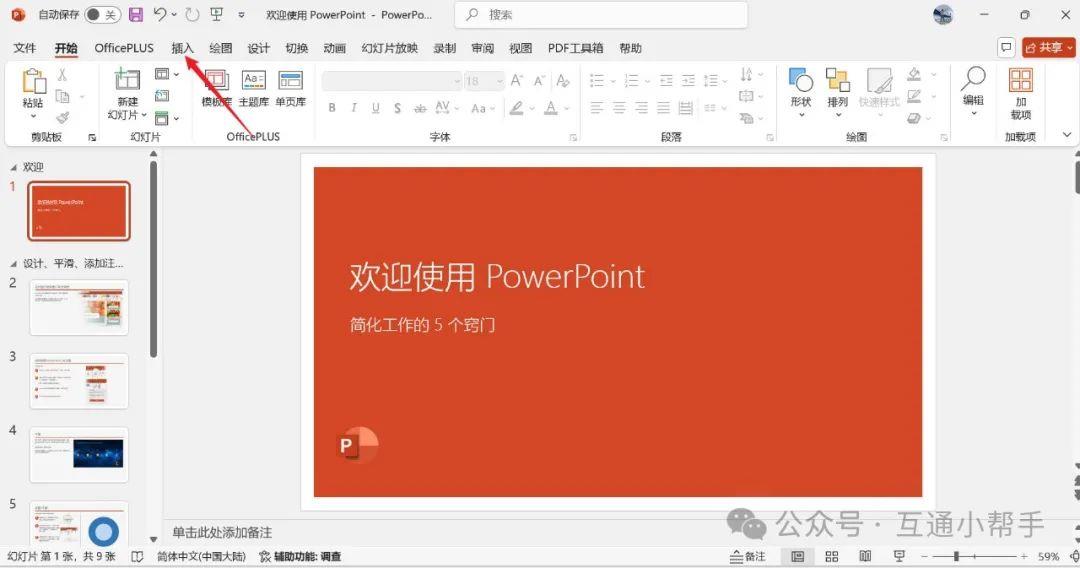This screenshot has height=568, width=1080.
Task: Click the 共享 Share button
Action: click(x=1049, y=48)
